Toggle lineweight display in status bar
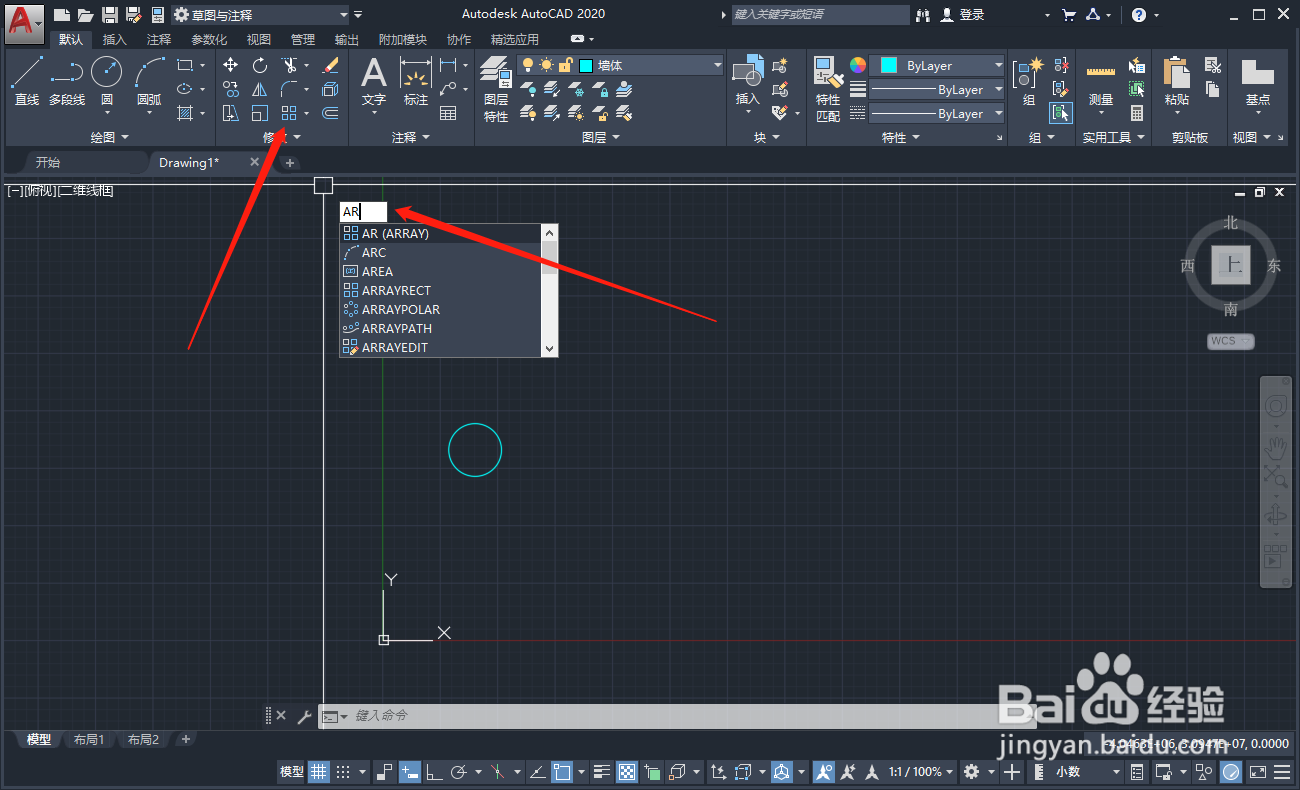Image resolution: width=1300 pixels, height=790 pixels. coord(602,772)
